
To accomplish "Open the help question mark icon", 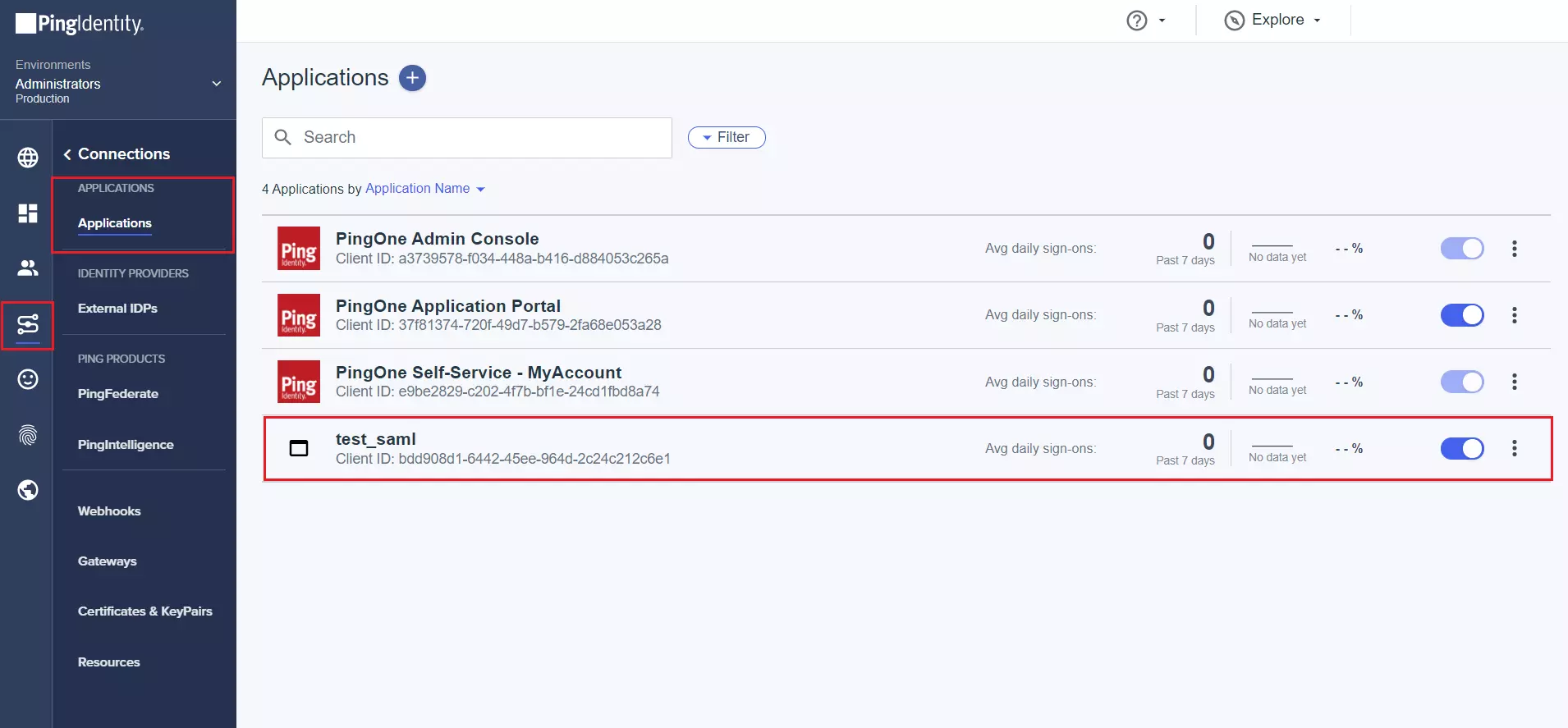I will [x=1137, y=21].
